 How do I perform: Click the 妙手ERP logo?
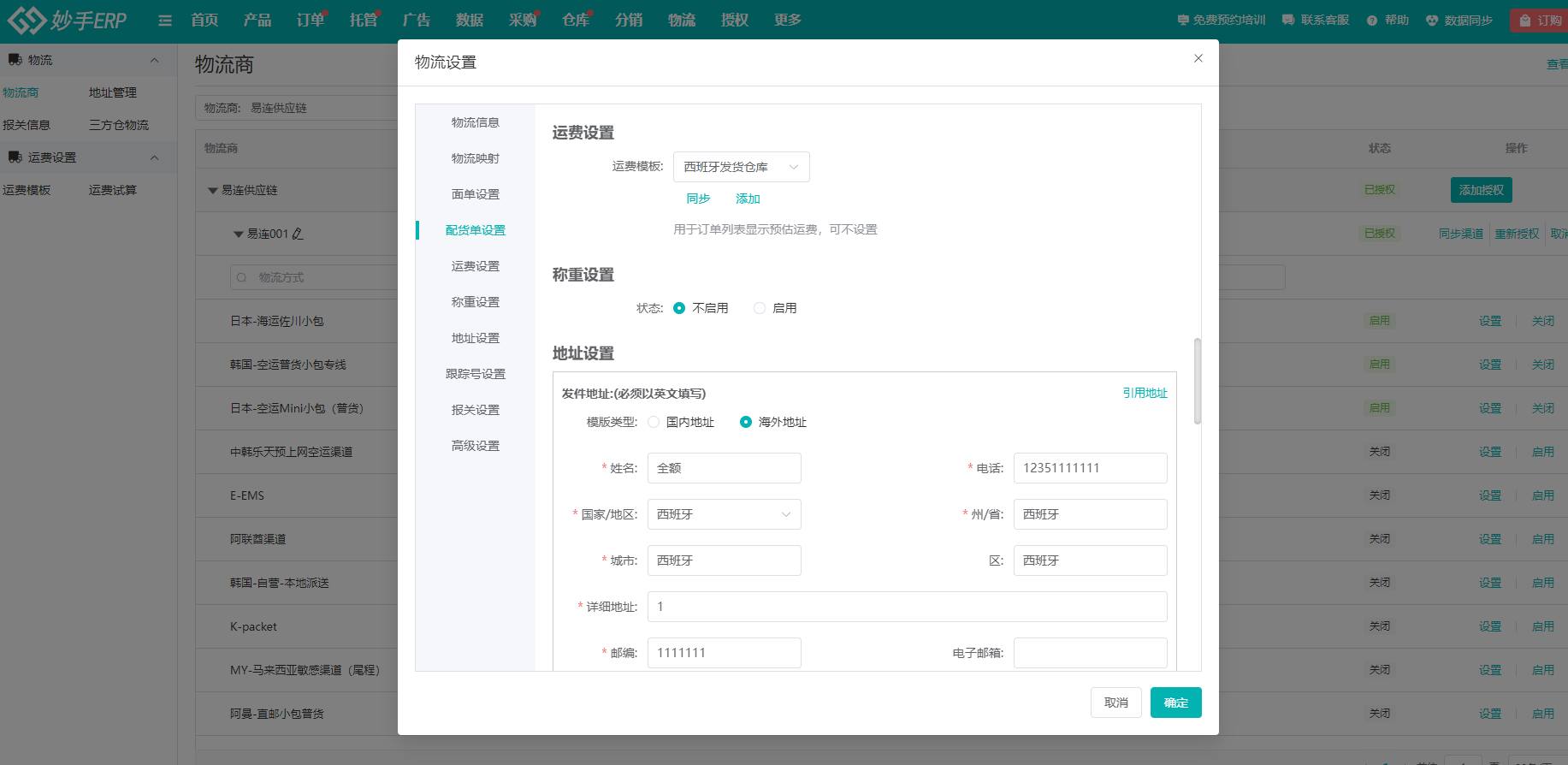(x=67, y=20)
